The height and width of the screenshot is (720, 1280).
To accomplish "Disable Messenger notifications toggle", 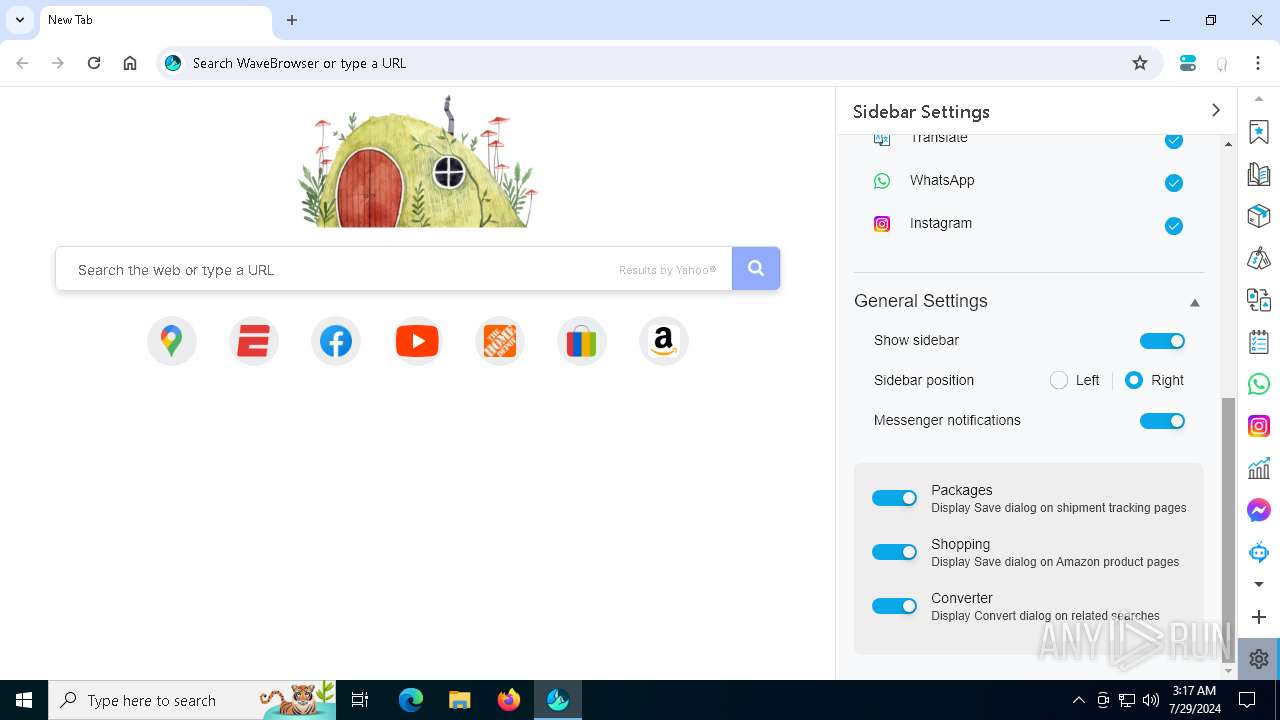I will pyautogui.click(x=1162, y=421).
